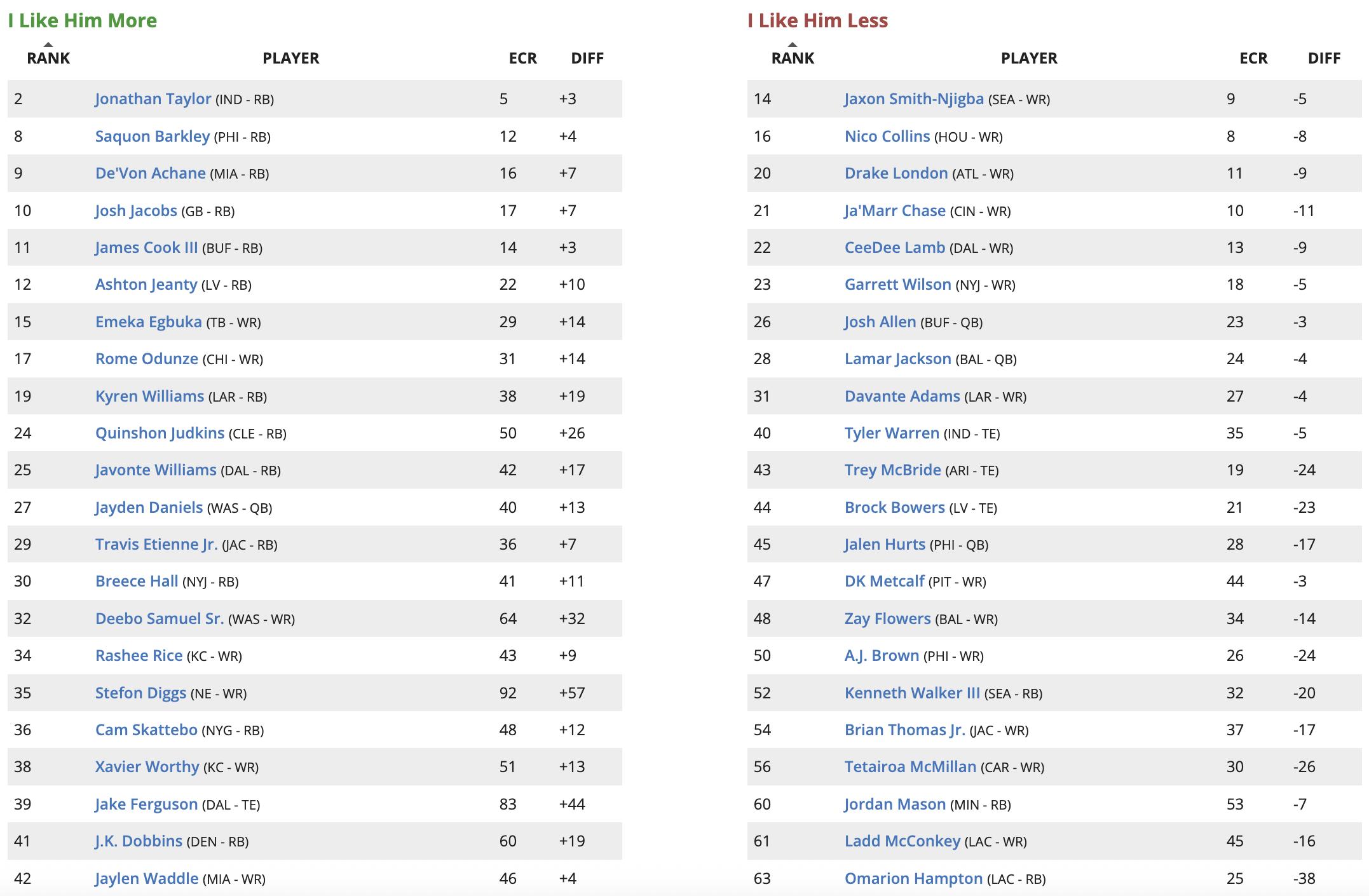View Stefon Diggs player profile
Image resolution: width=1369 pixels, height=896 pixels.
140,693
